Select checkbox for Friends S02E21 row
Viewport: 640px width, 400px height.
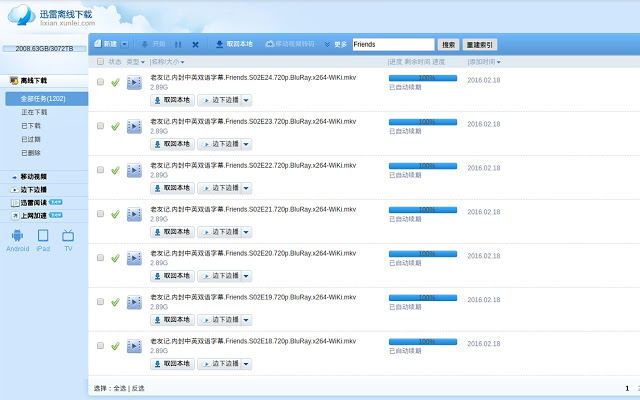point(100,214)
